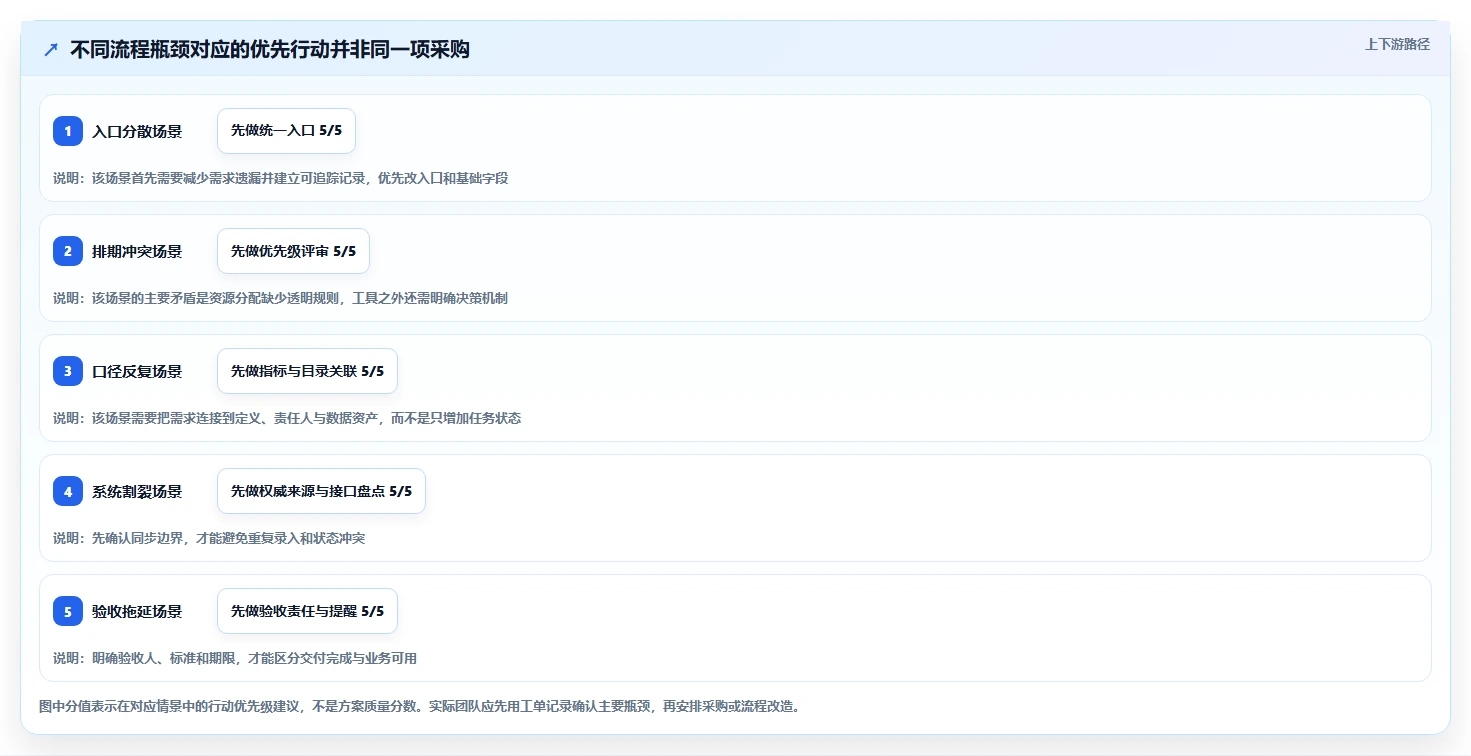Click the 系统割裂场景 heading
The image size is (1471, 756).
pyautogui.click(x=137, y=491)
